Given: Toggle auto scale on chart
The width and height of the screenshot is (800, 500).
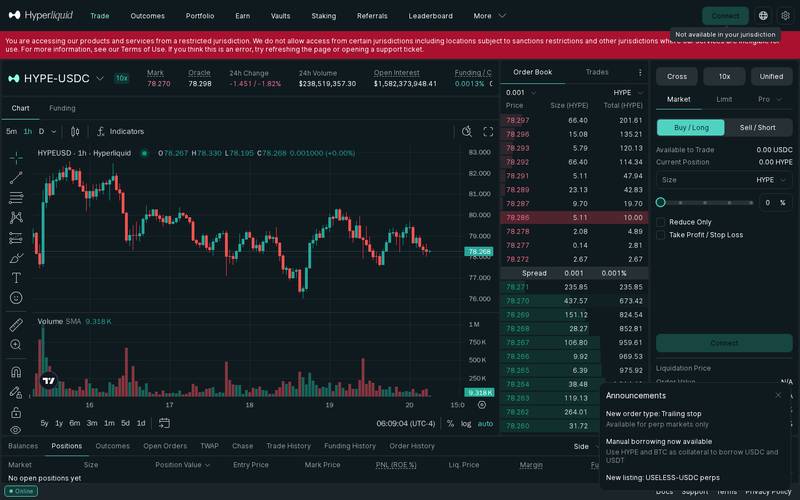Looking at the screenshot, I should coord(485,423).
